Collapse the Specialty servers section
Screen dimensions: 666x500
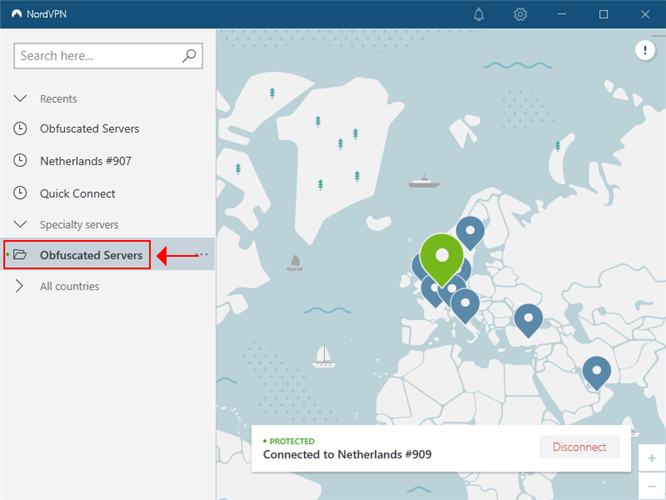click(x=20, y=225)
